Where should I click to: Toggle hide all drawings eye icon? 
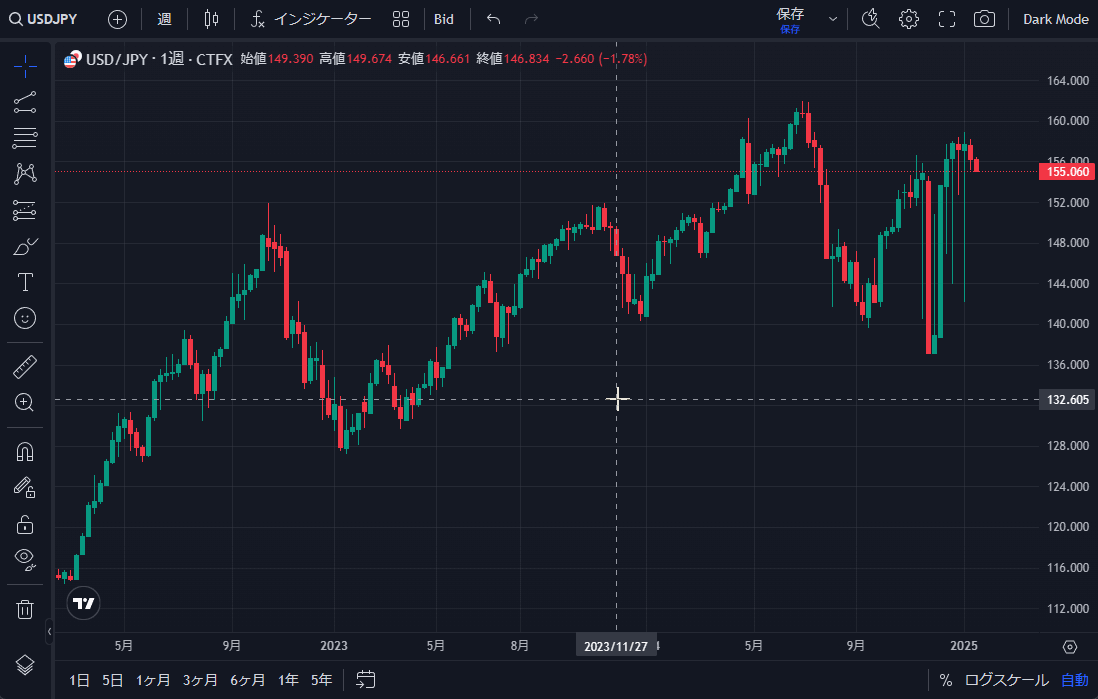click(x=25, y=560)
